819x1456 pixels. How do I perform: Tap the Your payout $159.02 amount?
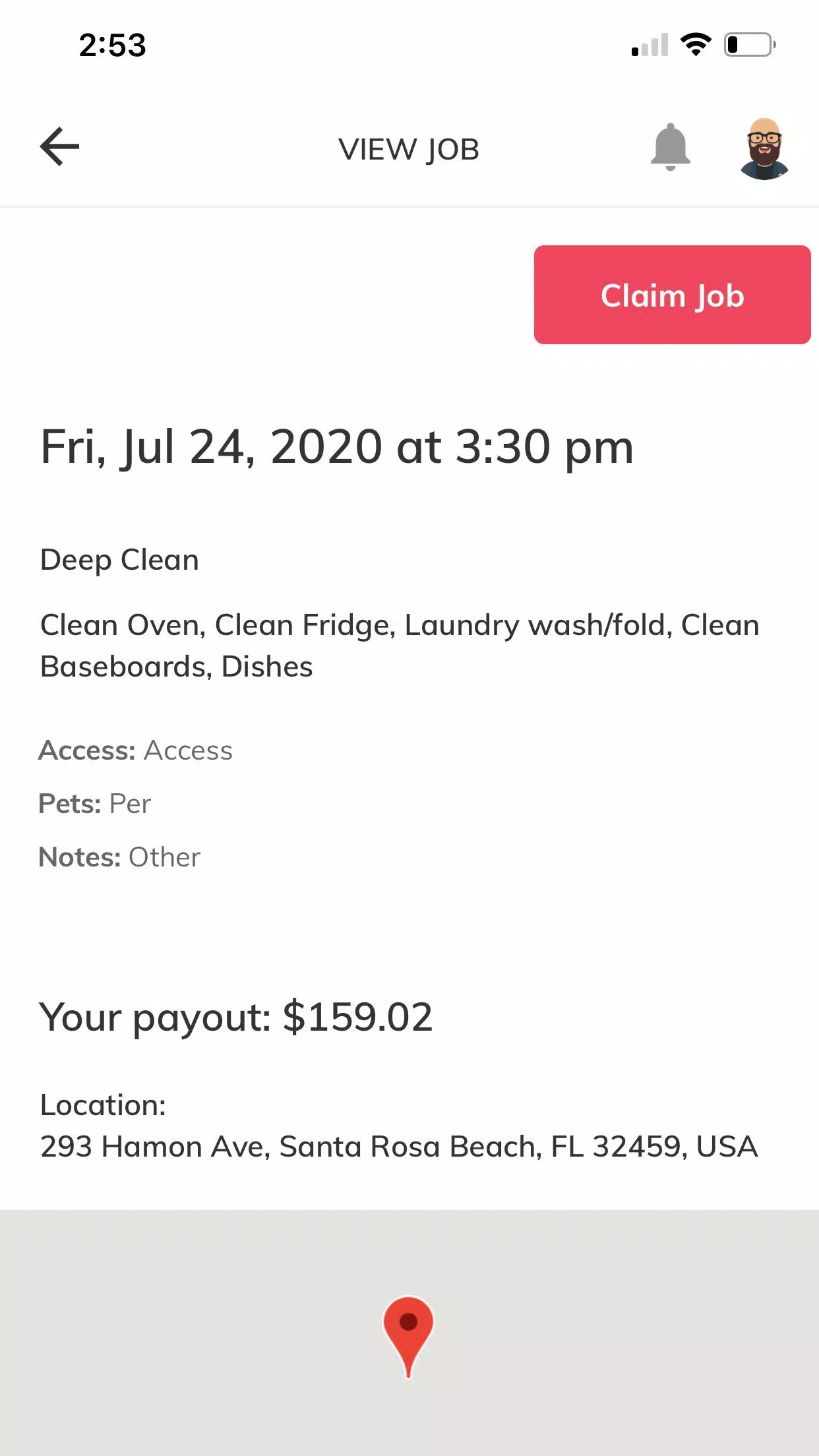pos(235,1017)
